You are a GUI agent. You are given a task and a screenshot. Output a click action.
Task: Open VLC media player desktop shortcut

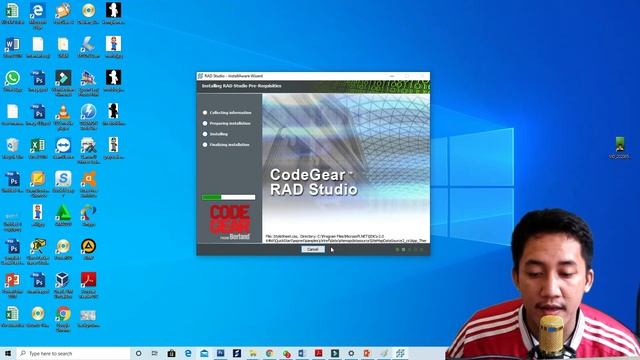(x=63, y=117)
